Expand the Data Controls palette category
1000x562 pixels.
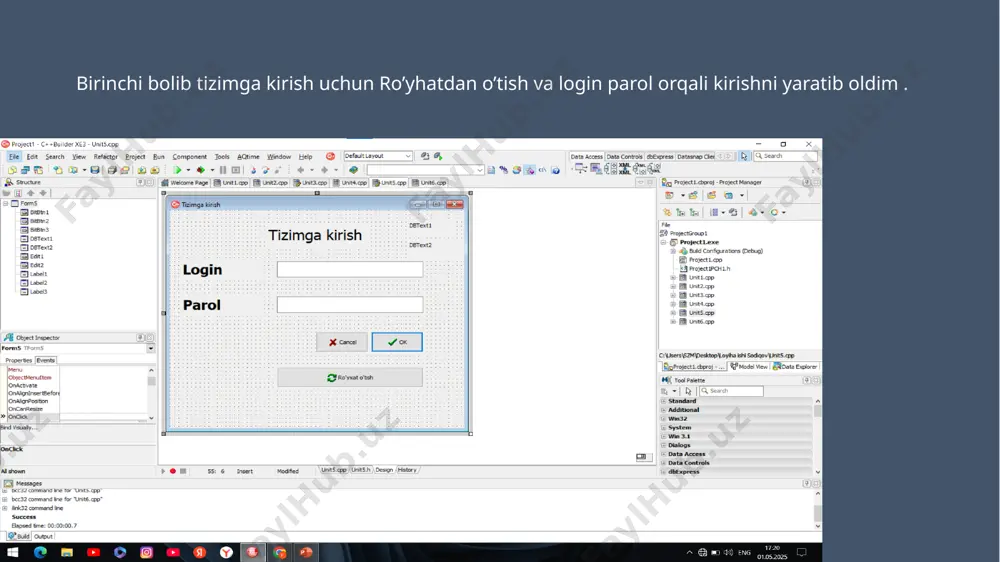pyautogui.click(x=664, y=463)
